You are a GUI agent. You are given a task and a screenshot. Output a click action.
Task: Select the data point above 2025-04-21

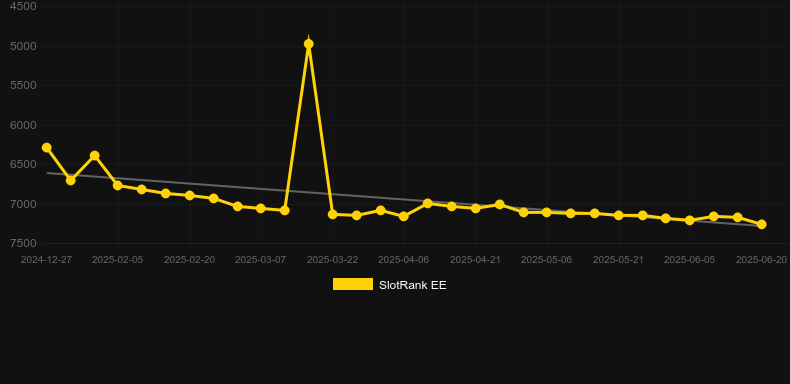pyautogui.click(x=476, y=208)
